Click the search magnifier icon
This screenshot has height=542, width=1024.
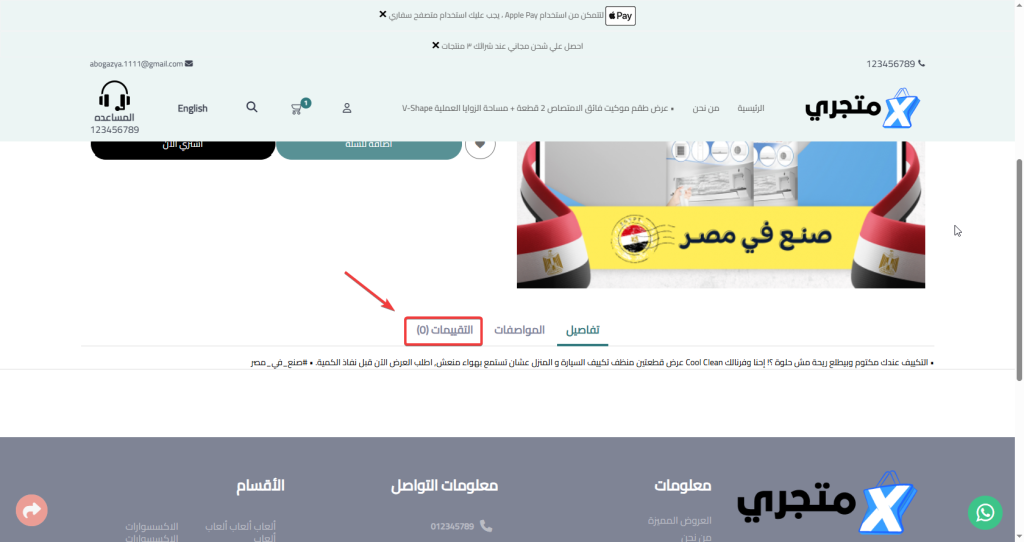coord(251,107)
